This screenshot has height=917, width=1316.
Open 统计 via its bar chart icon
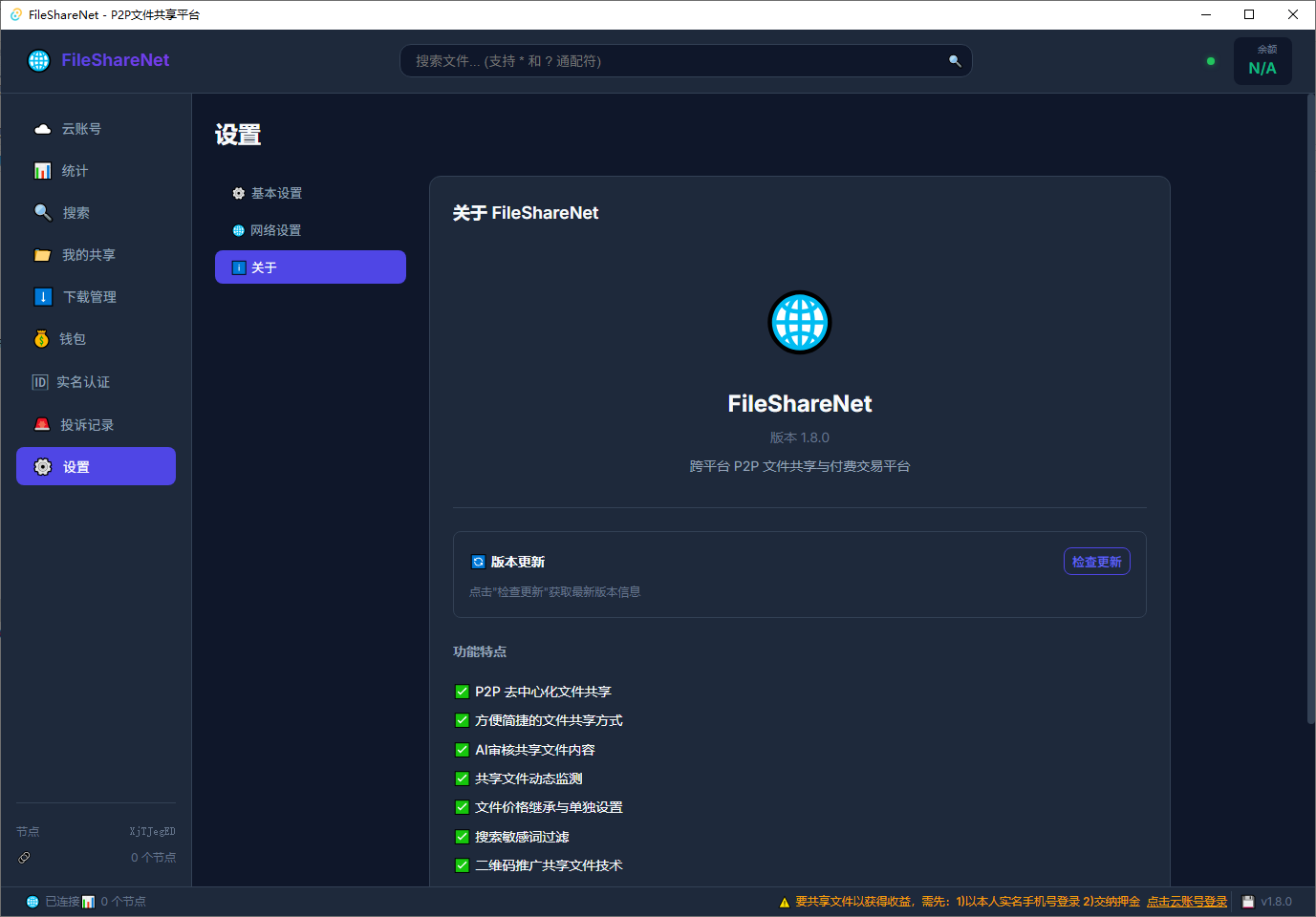[43, 171]
